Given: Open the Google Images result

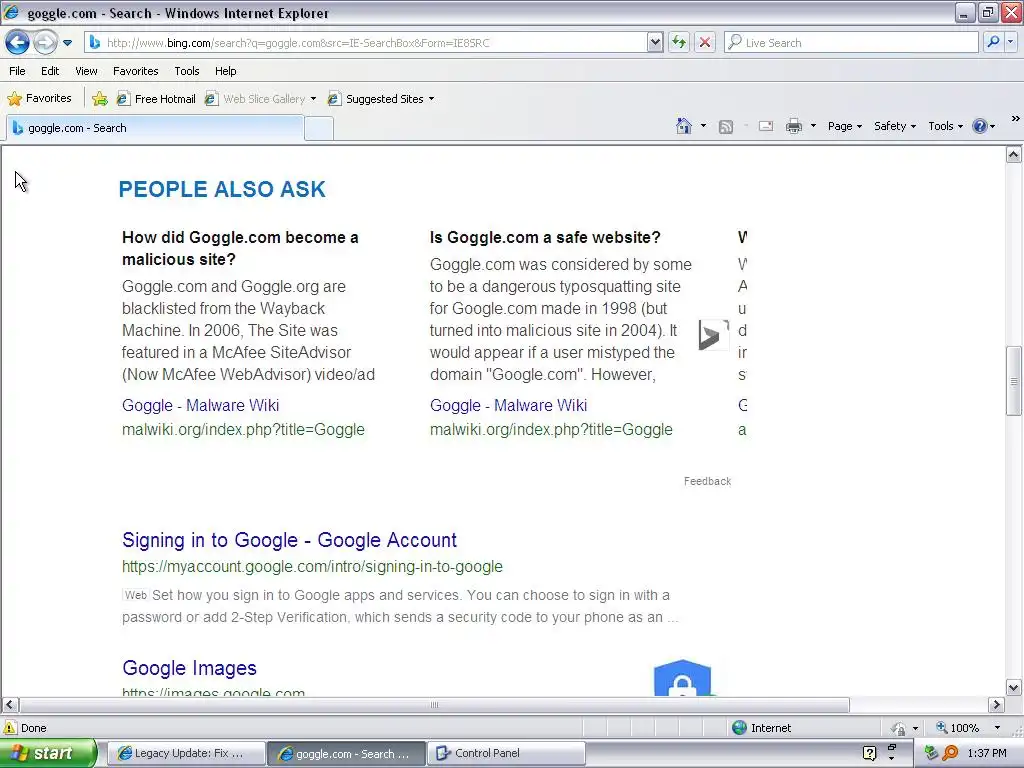Looking at the screenshot, I should click(189, 668).
